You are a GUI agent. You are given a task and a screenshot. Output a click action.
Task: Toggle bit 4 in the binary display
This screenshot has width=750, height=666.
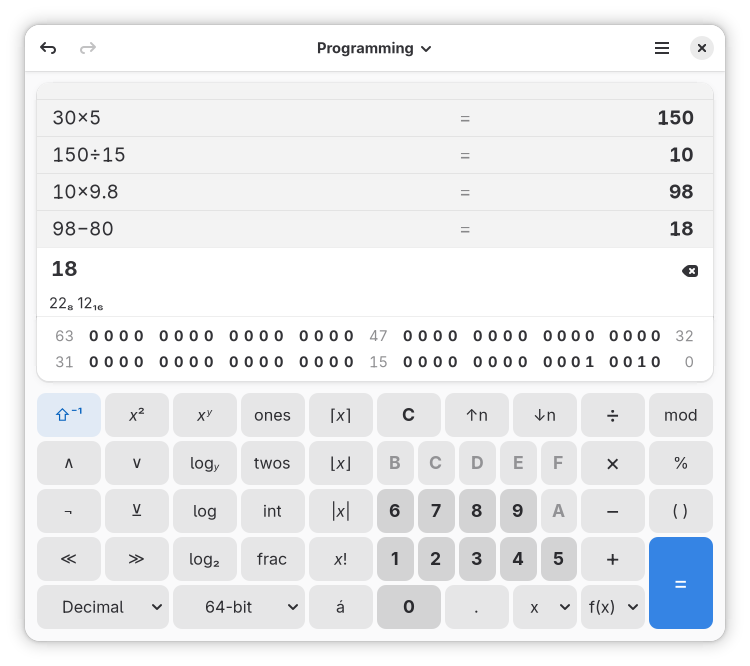(589, 362)
